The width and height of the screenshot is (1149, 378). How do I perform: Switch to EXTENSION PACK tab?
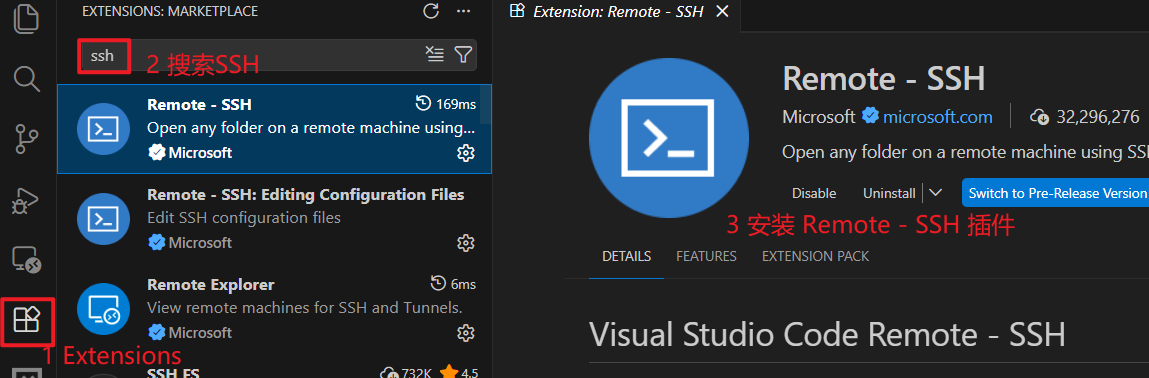[816, 256]
